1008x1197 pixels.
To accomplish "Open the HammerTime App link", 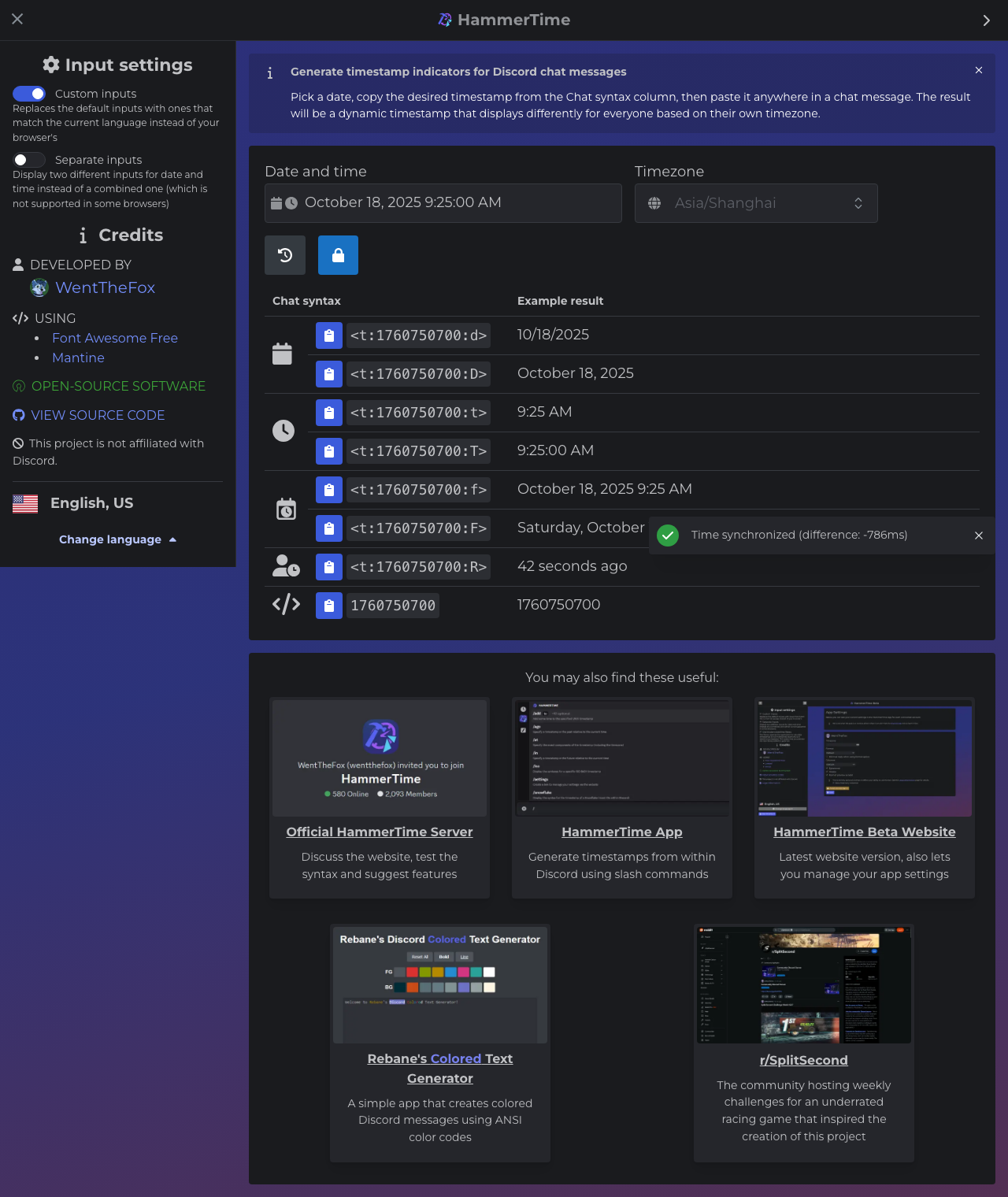I will 621,832.
